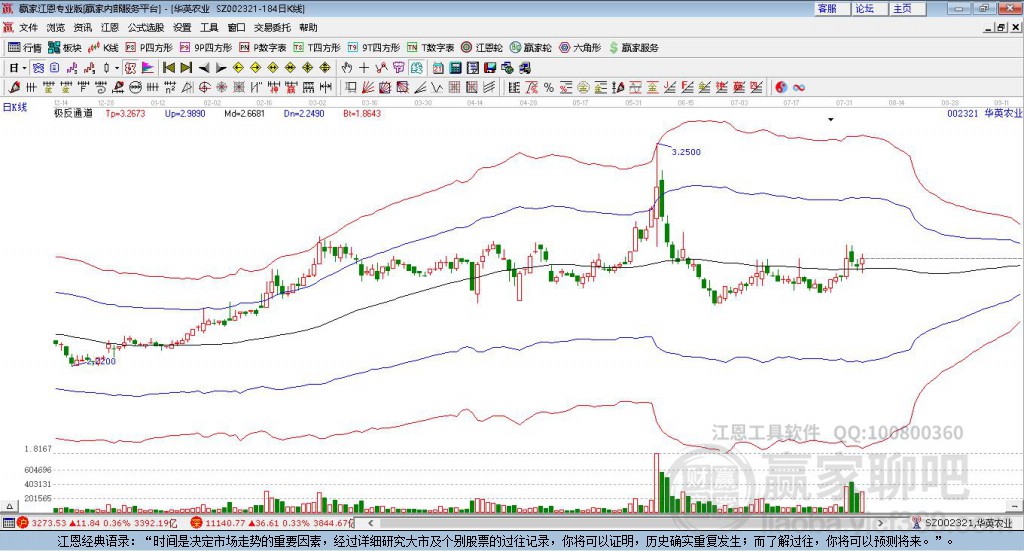Click the colorful flag icon
This screenshot has height=551, width=1024.
(148, 68)
